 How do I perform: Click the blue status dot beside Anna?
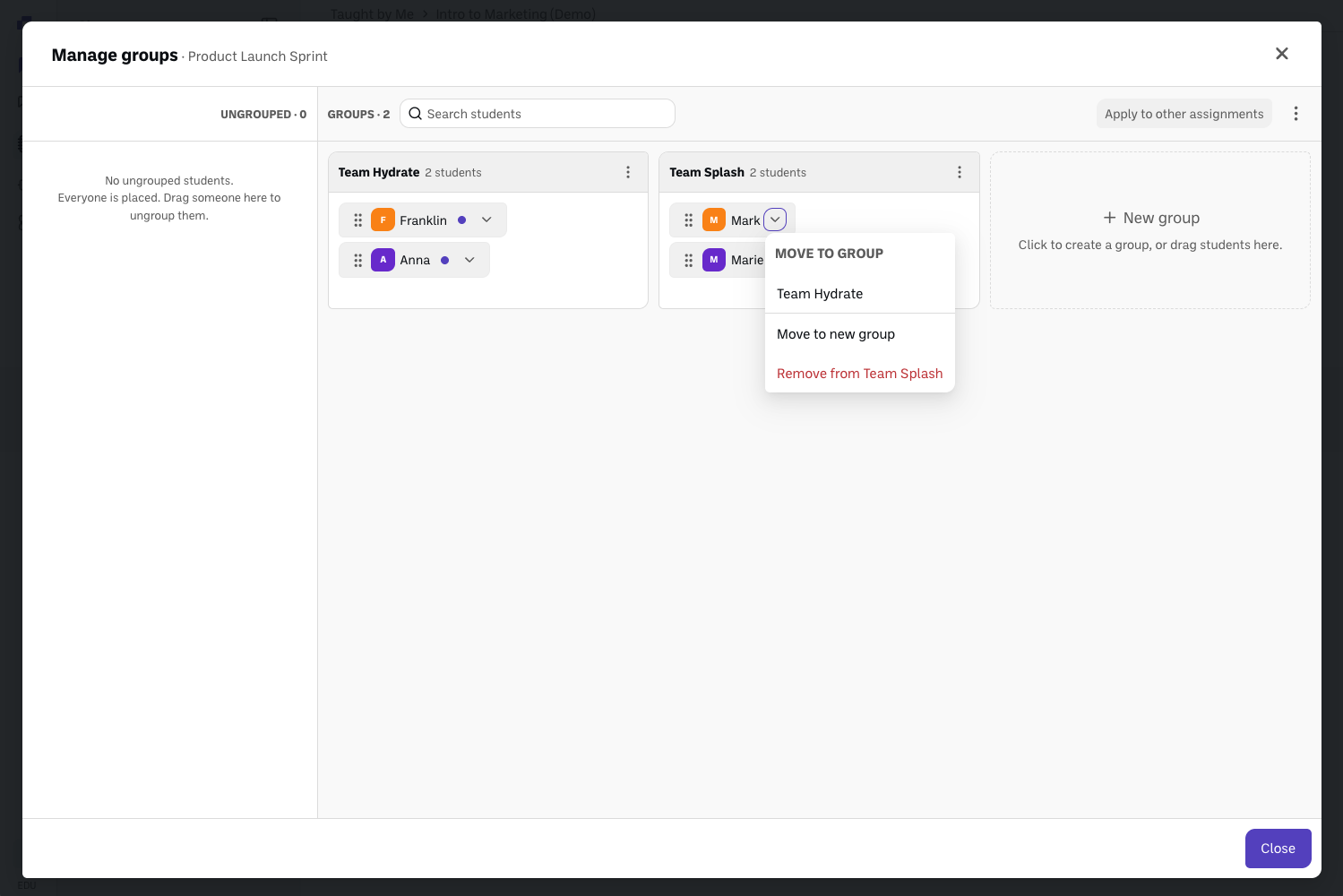445,260
